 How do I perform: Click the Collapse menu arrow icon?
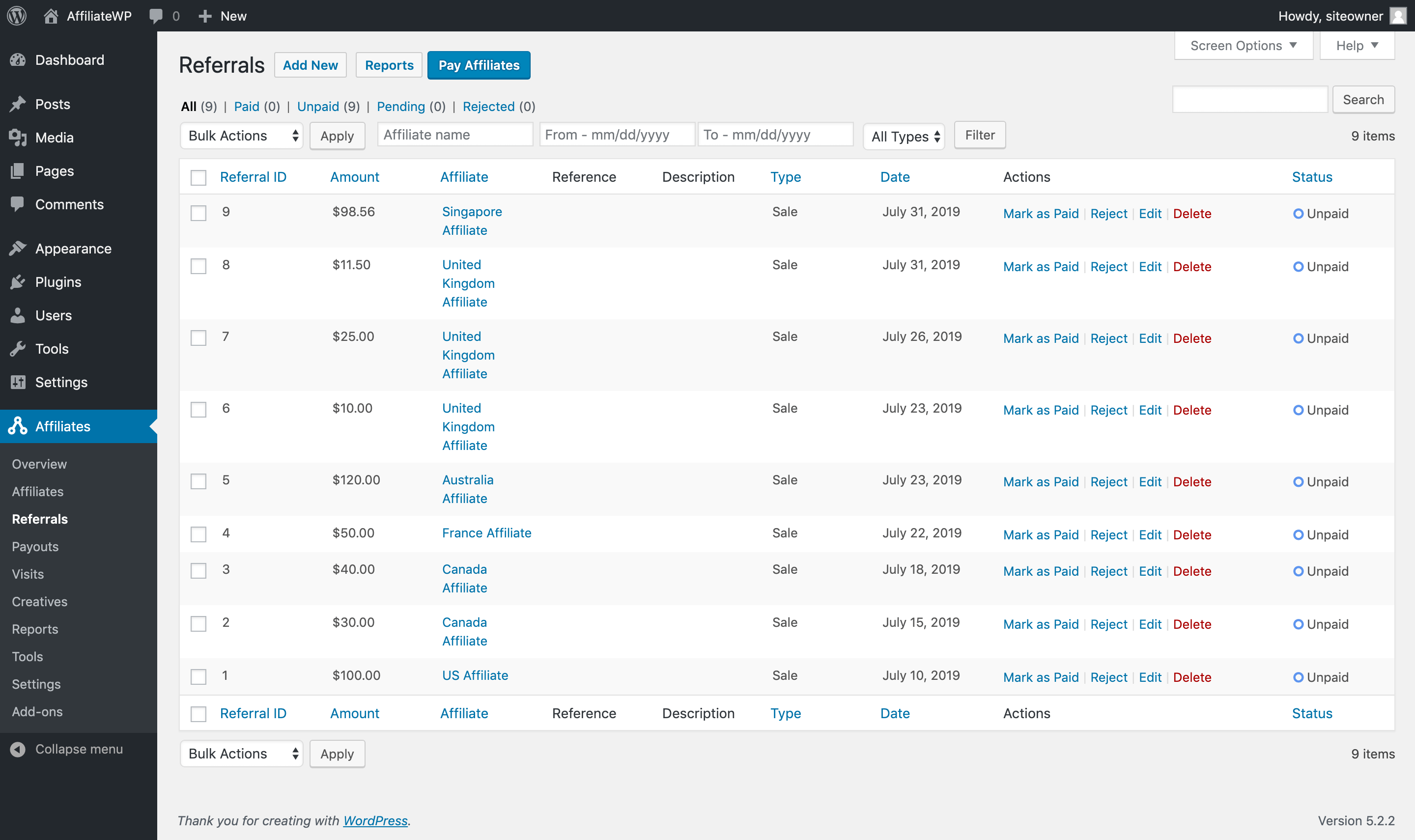(x=18, y=749)
